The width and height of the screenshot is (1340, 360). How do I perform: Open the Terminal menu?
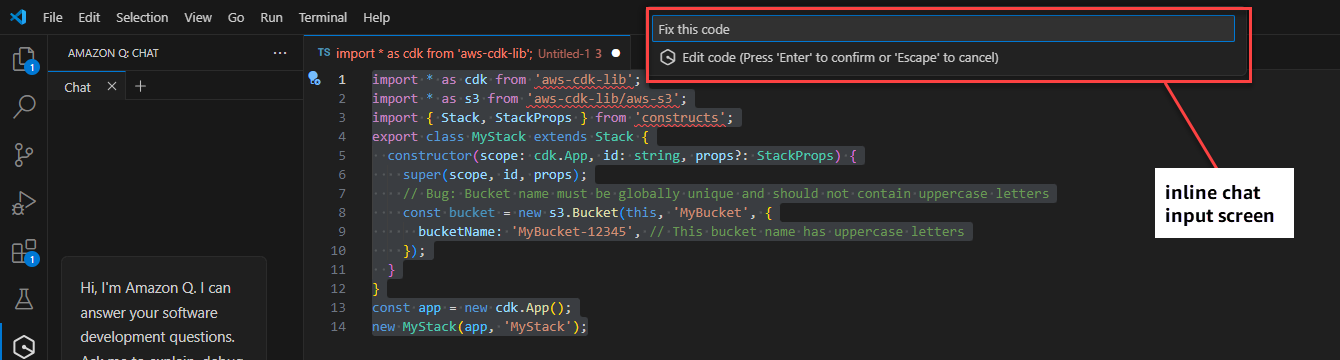(323, 18)
